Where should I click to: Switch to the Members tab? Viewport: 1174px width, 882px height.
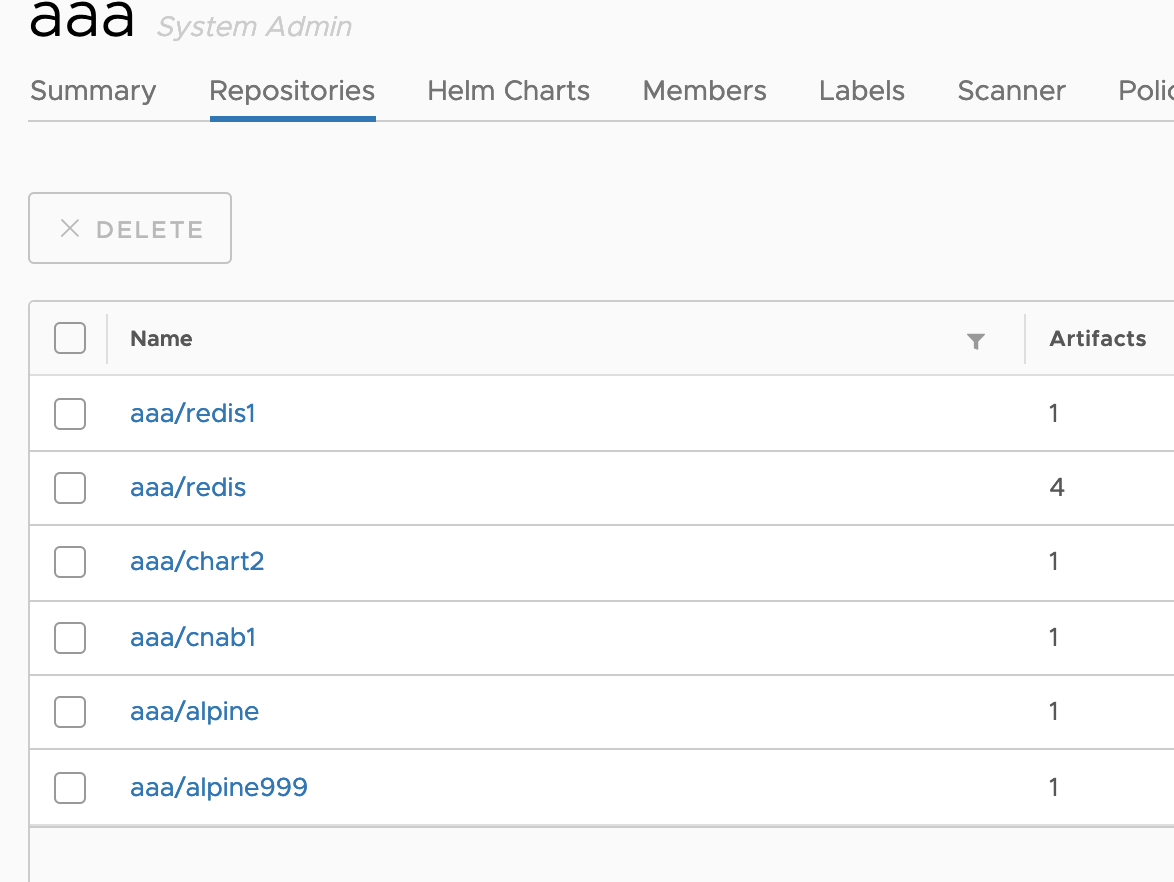(x=703, y=91)
